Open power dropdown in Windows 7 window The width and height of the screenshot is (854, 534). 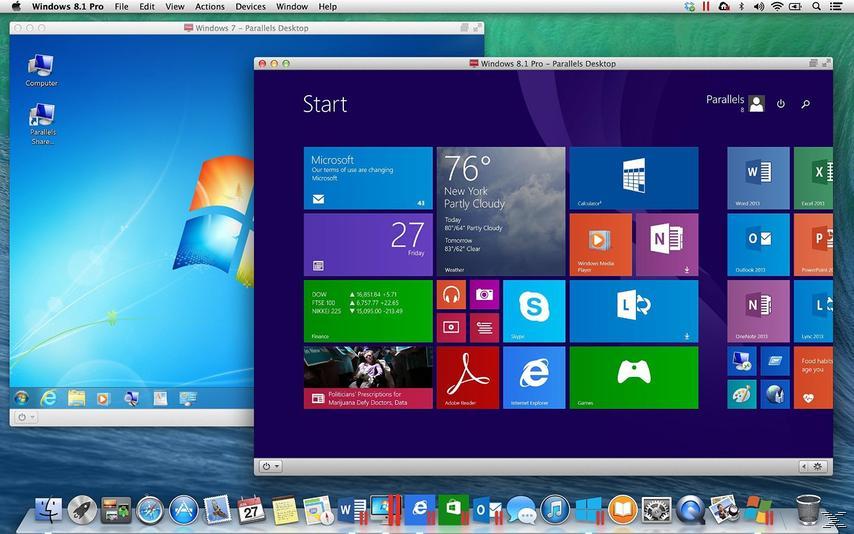26,417
